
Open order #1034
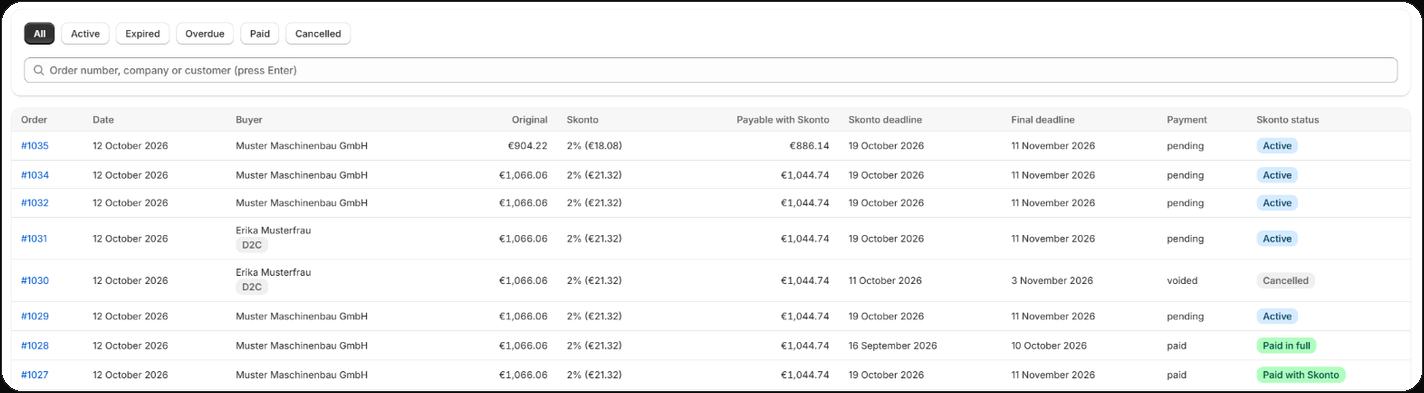coord(35,175)
